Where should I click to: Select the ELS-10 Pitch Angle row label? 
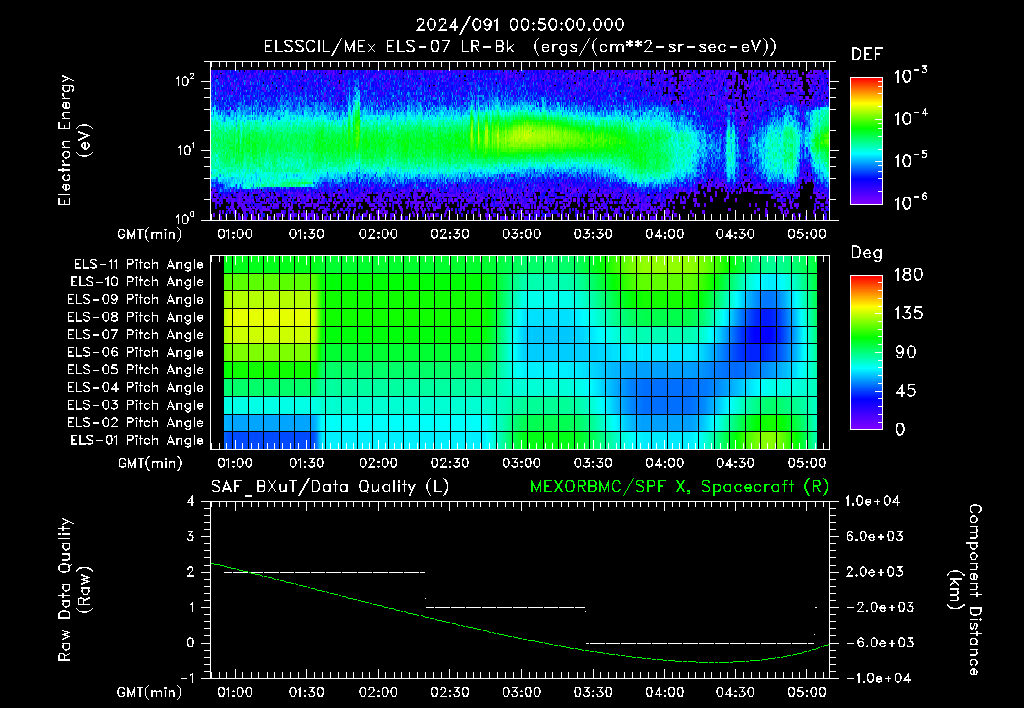137,282
